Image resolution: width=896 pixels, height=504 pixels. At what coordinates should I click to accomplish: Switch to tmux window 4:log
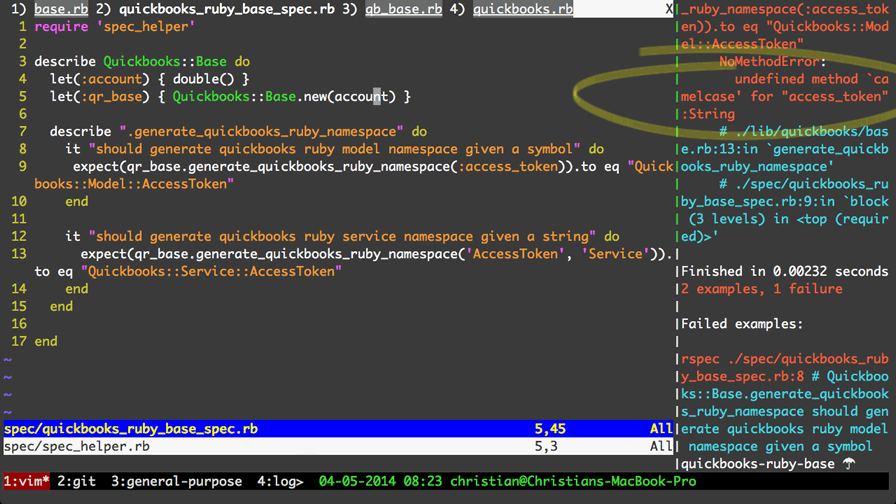pyautogui.click(x=280, y=481)
